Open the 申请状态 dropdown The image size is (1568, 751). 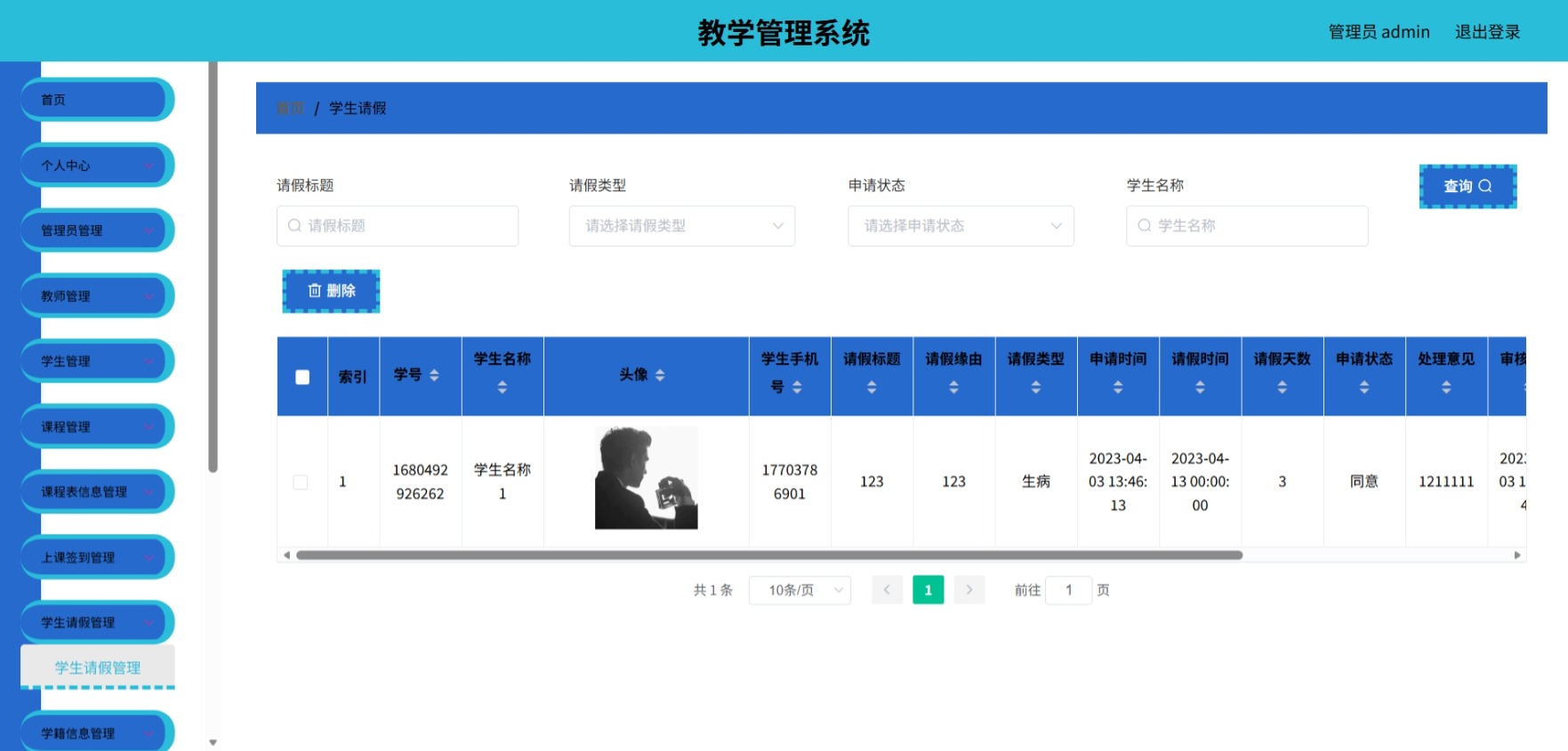click(x=961, y=226)
